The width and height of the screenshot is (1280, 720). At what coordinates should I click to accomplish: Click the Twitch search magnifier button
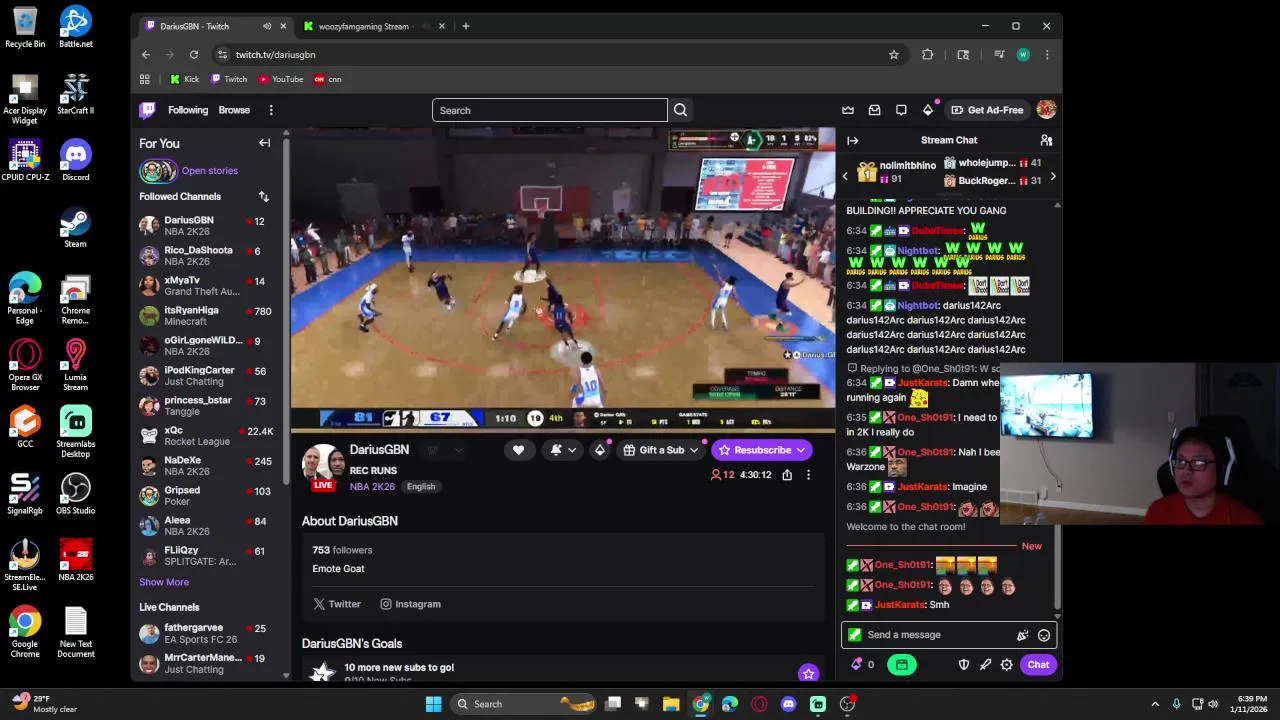680,110
